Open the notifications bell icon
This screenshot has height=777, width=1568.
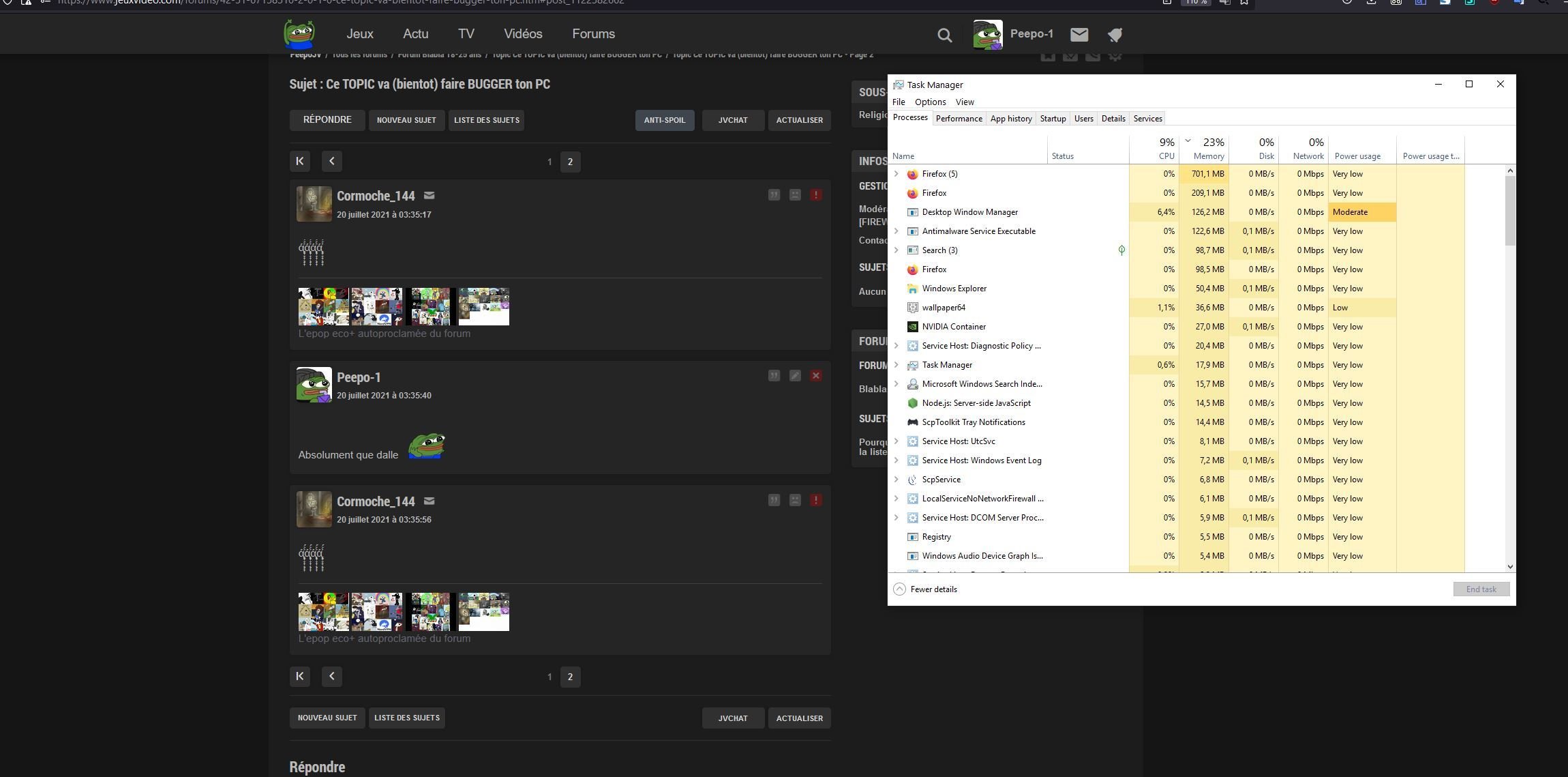pyautogui.click(x=1115, y=34)
